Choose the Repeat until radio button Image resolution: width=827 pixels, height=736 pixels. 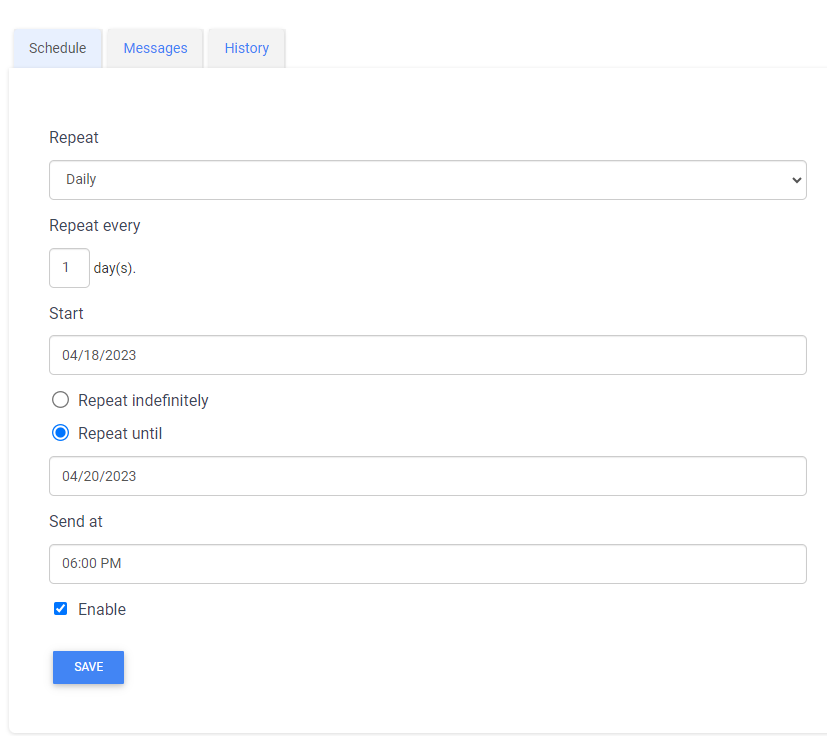[61, 433]
